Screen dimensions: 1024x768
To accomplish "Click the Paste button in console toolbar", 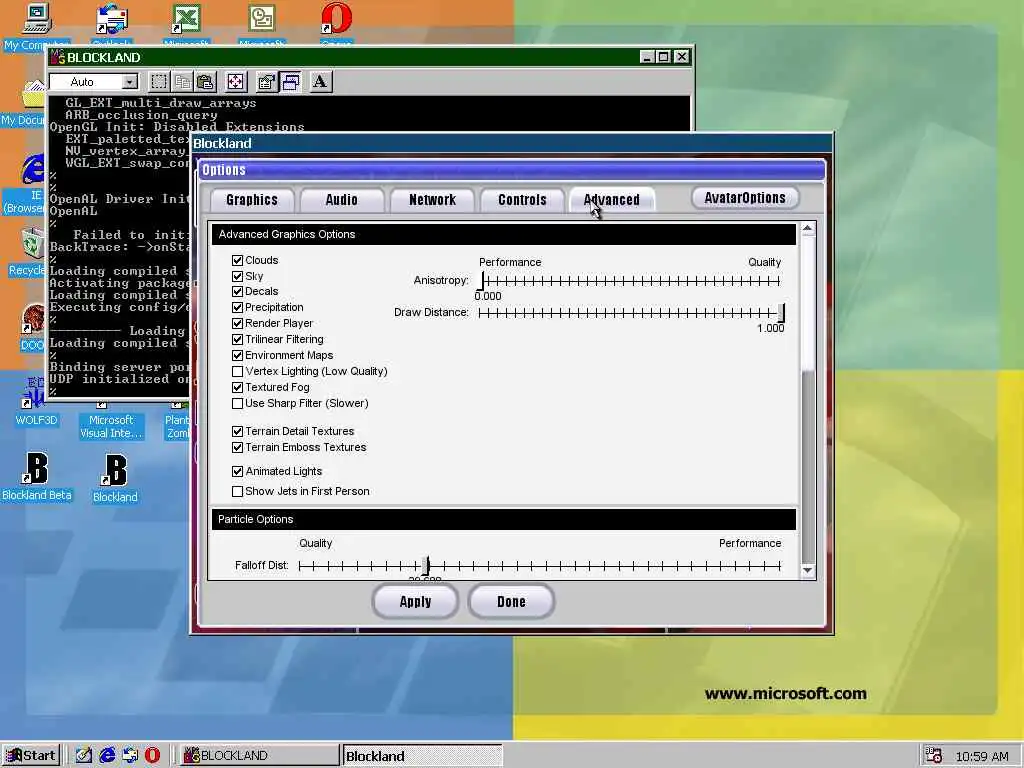I will coord(206,82).
